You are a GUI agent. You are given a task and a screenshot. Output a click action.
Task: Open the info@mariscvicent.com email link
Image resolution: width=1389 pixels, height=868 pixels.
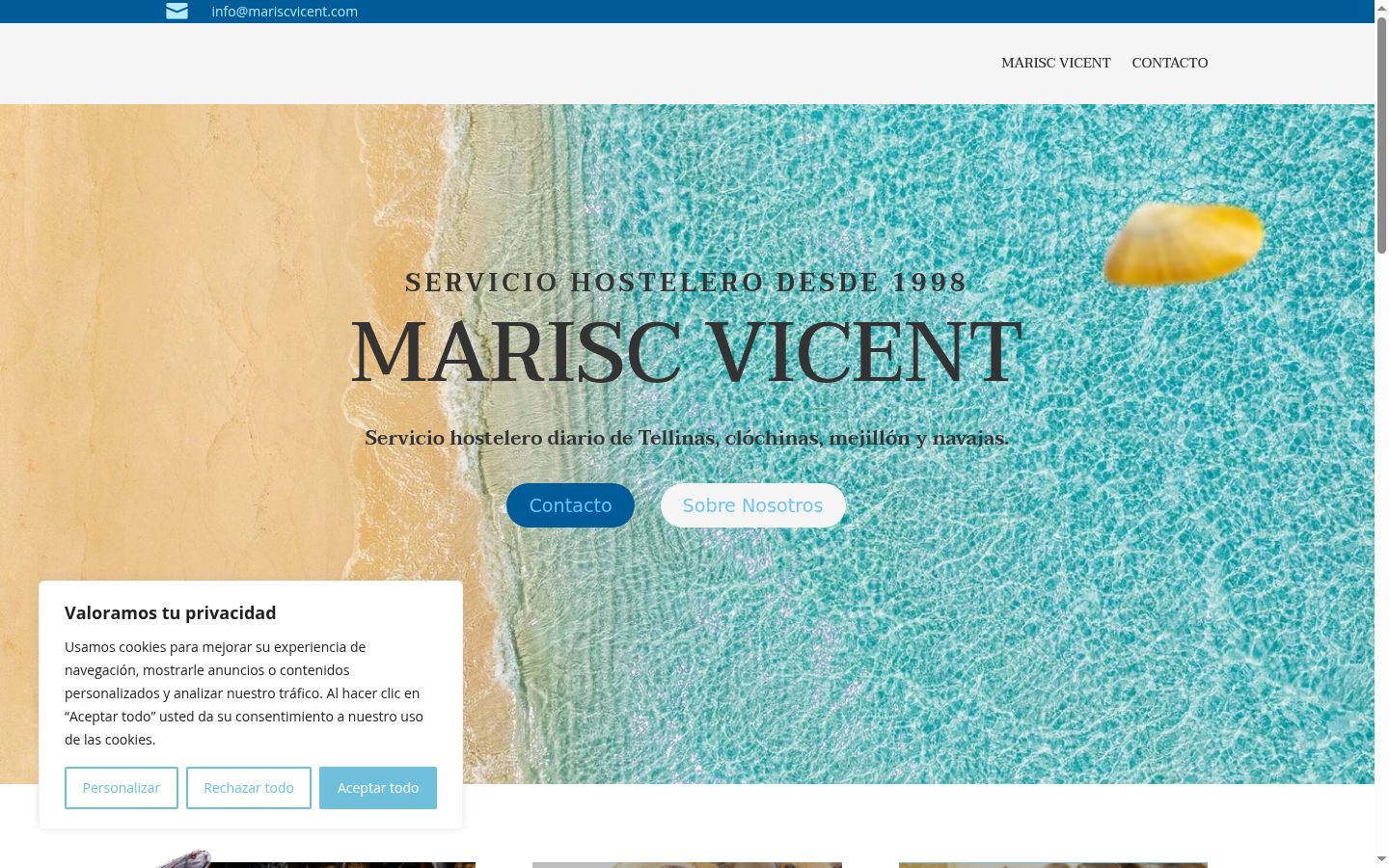[285, 12]
